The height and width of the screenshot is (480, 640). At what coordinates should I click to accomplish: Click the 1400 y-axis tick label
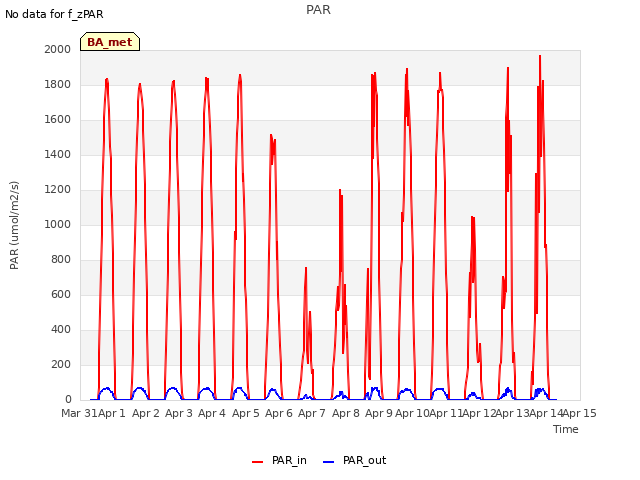(x=58, y=154)
